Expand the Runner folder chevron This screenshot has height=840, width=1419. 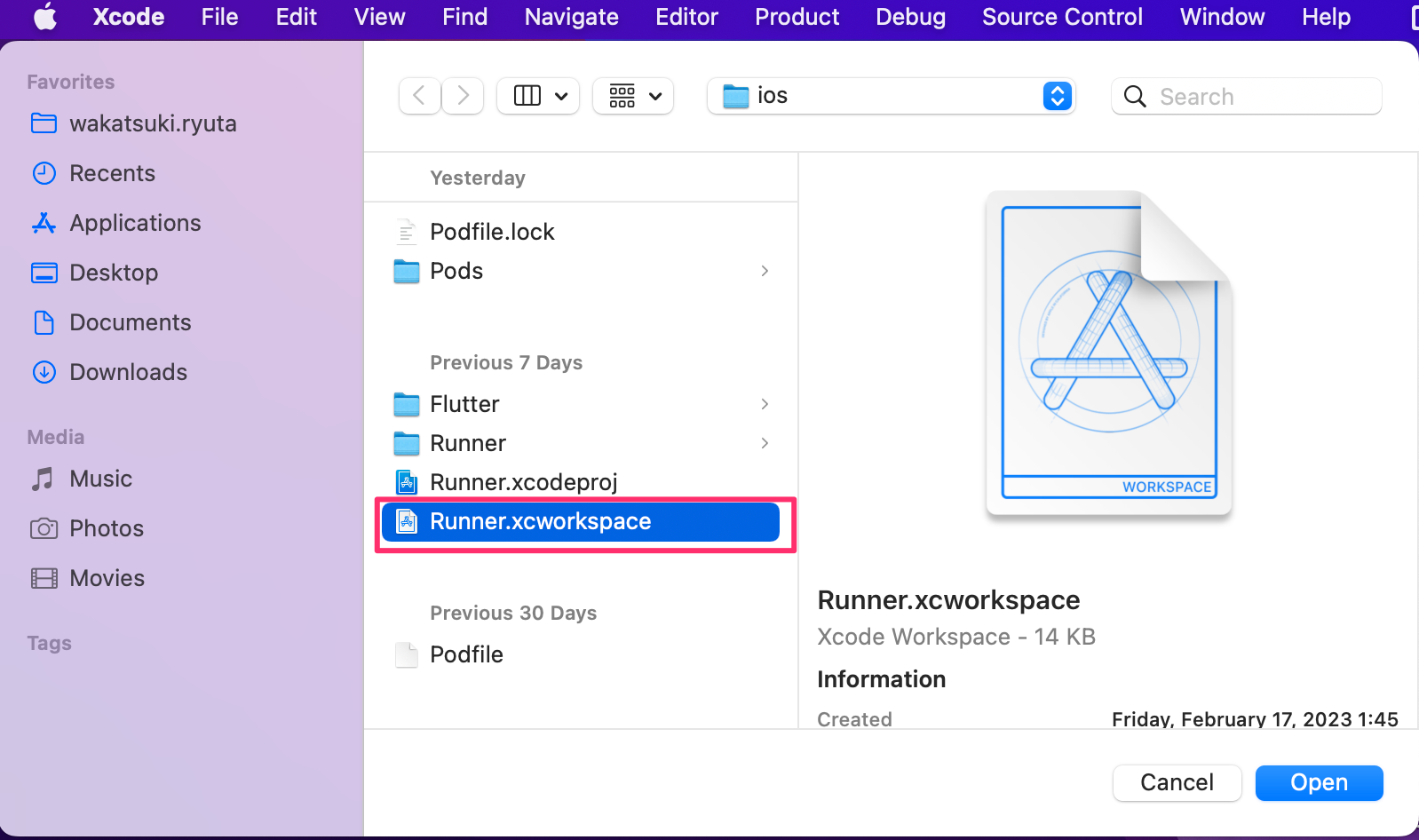click(765, 443)
